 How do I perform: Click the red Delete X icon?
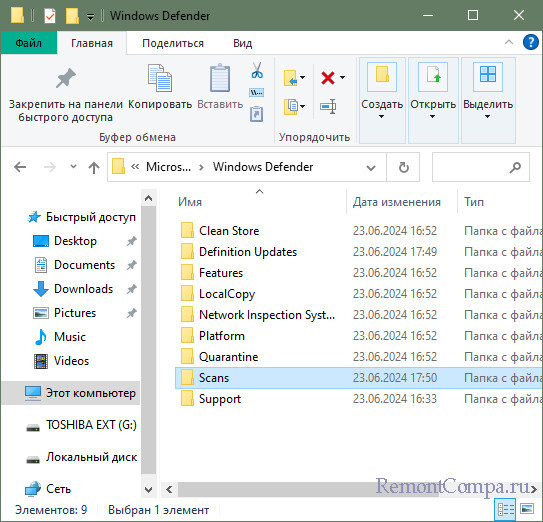(328, 78)
